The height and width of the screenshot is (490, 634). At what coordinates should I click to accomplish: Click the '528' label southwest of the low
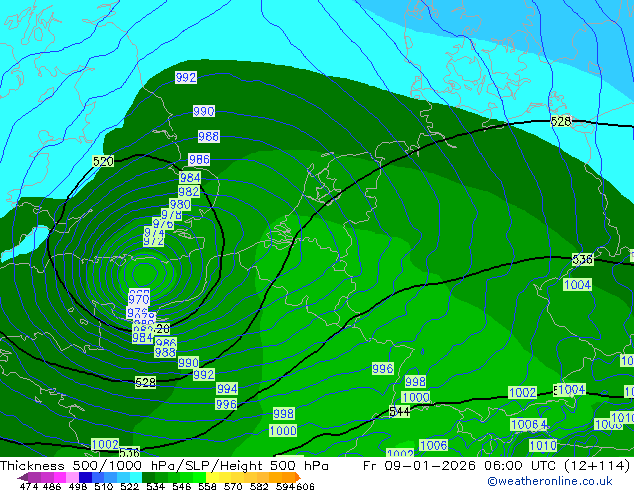point(146,382)
